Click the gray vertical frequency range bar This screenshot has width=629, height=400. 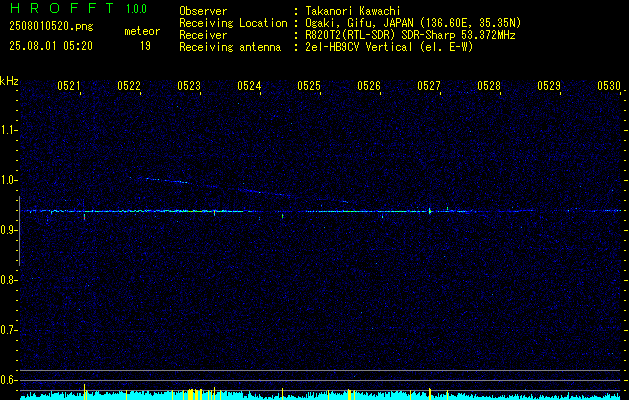pos(19,231)
